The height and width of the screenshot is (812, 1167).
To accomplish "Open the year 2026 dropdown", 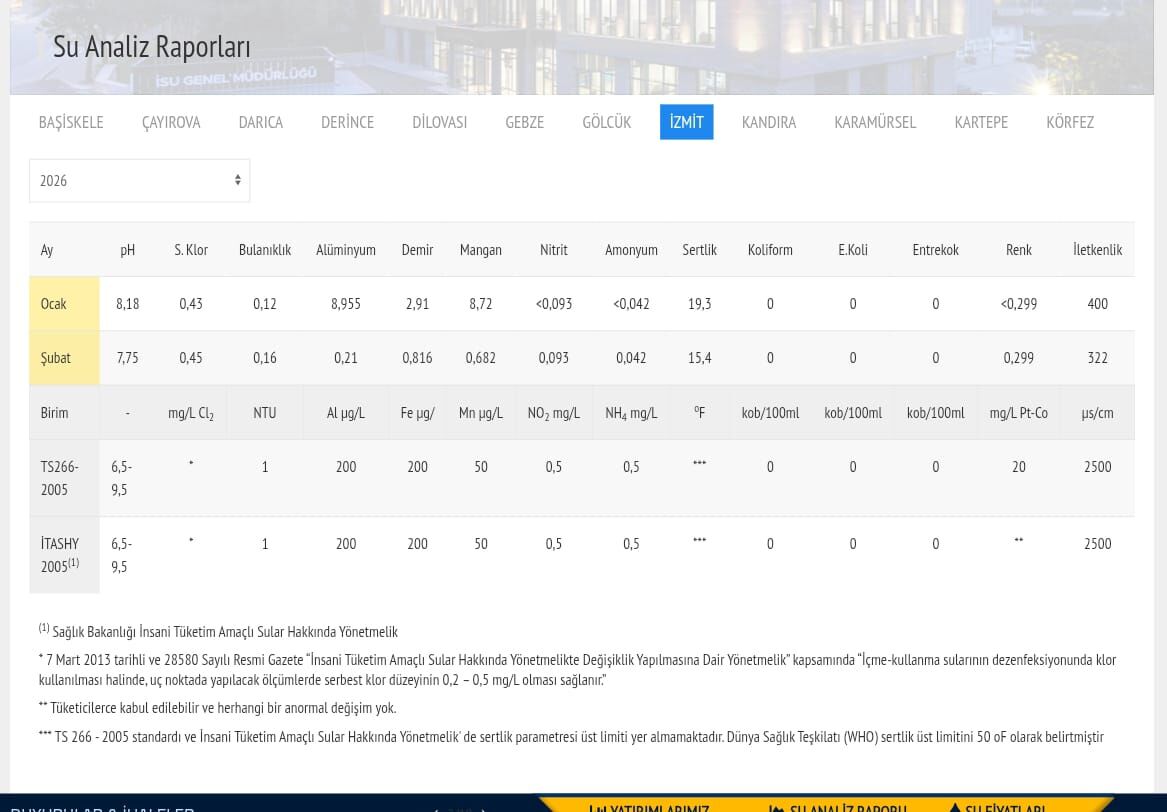I will 139,181.
